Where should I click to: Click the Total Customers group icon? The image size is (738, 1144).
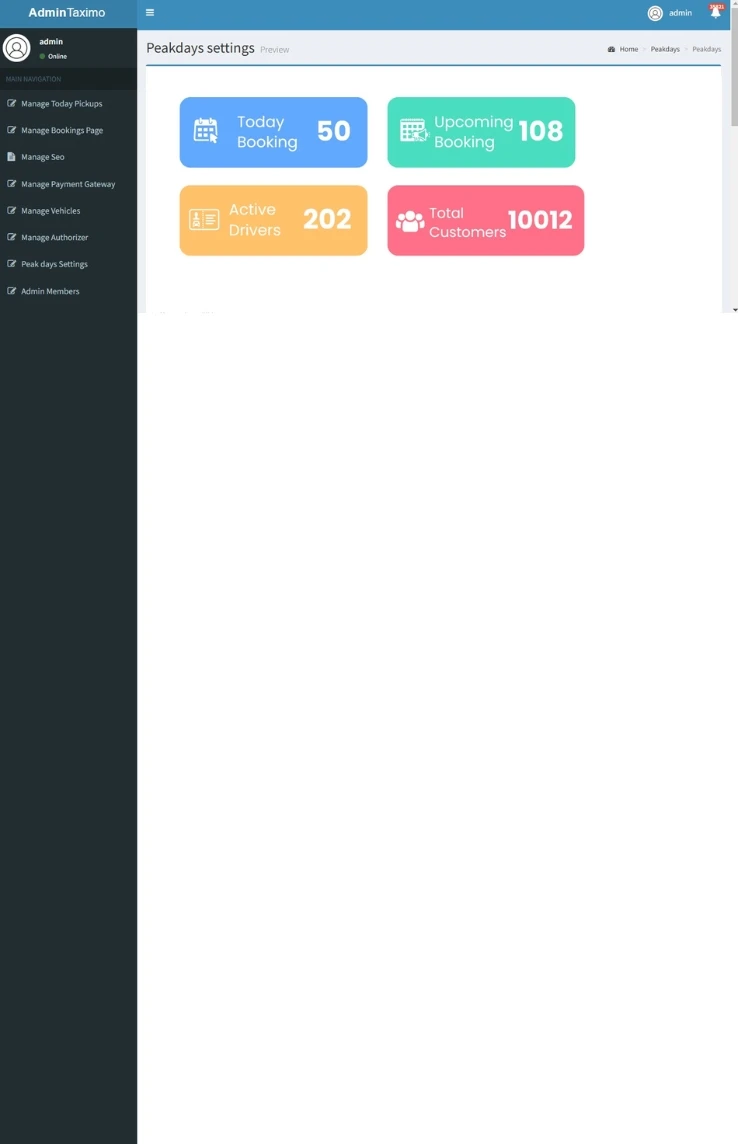pyautogui.click(x=410, y=221)
